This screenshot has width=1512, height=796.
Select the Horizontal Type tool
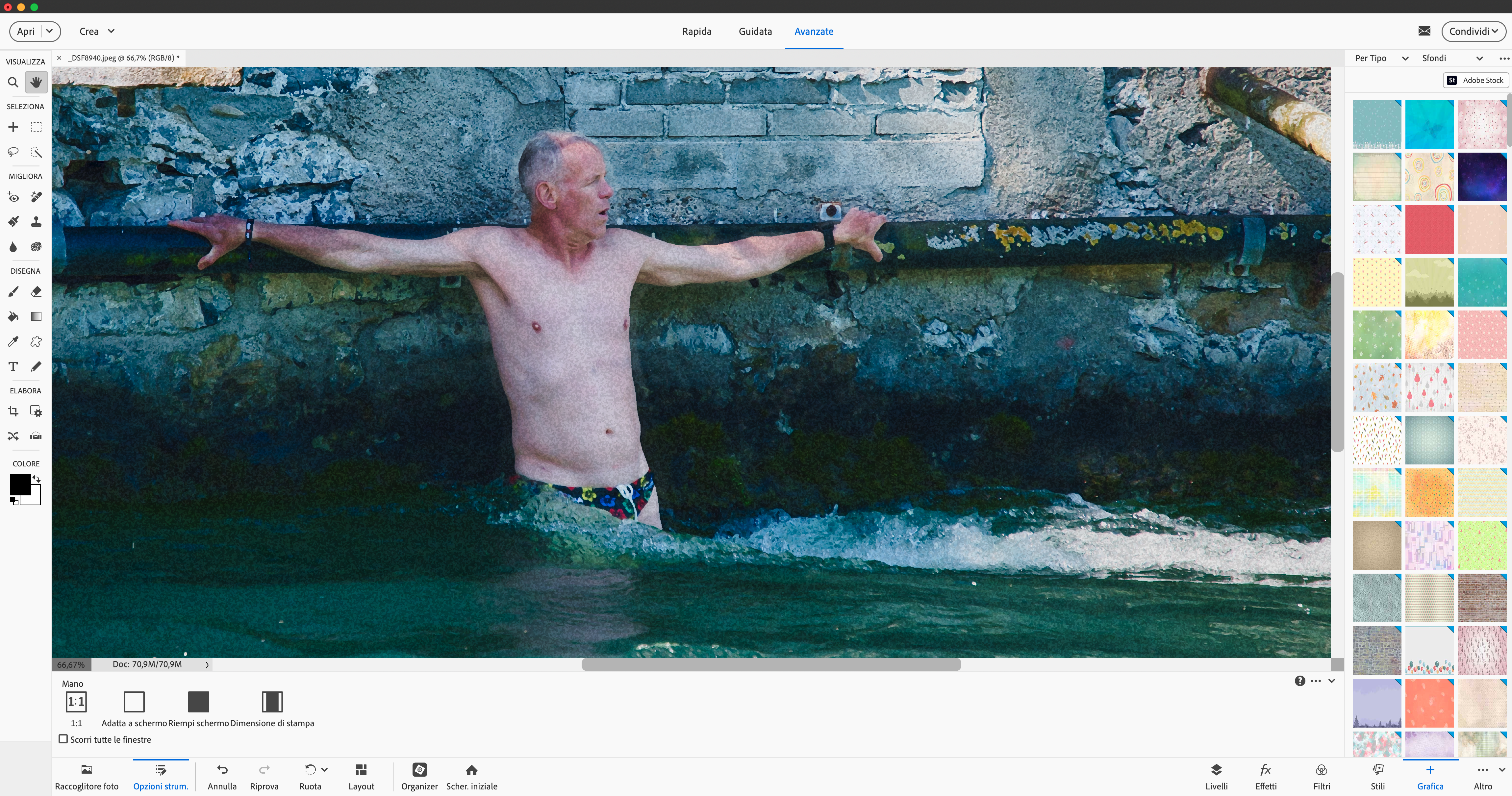click(13, 367)
